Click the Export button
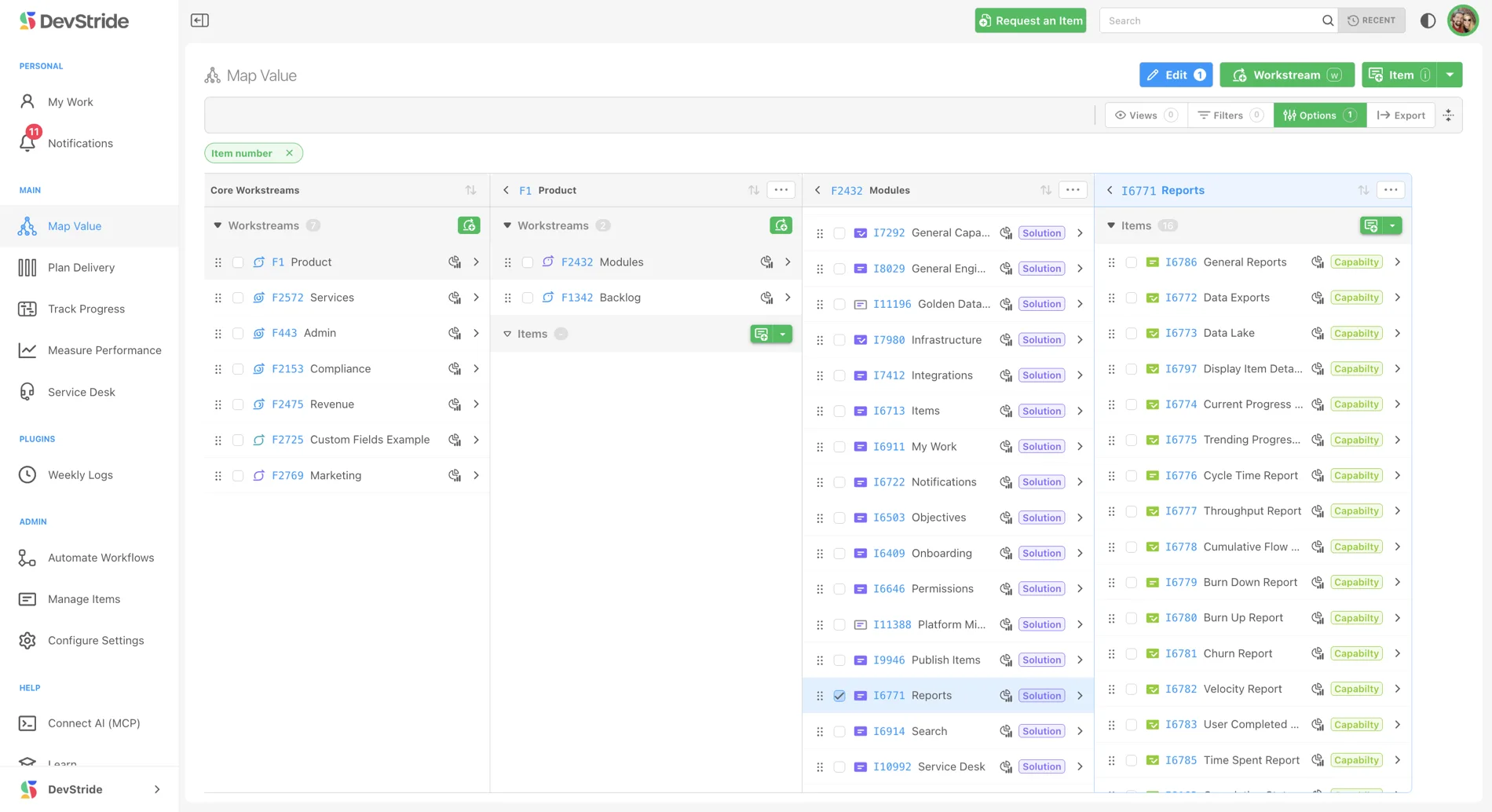 [1401, 115]
